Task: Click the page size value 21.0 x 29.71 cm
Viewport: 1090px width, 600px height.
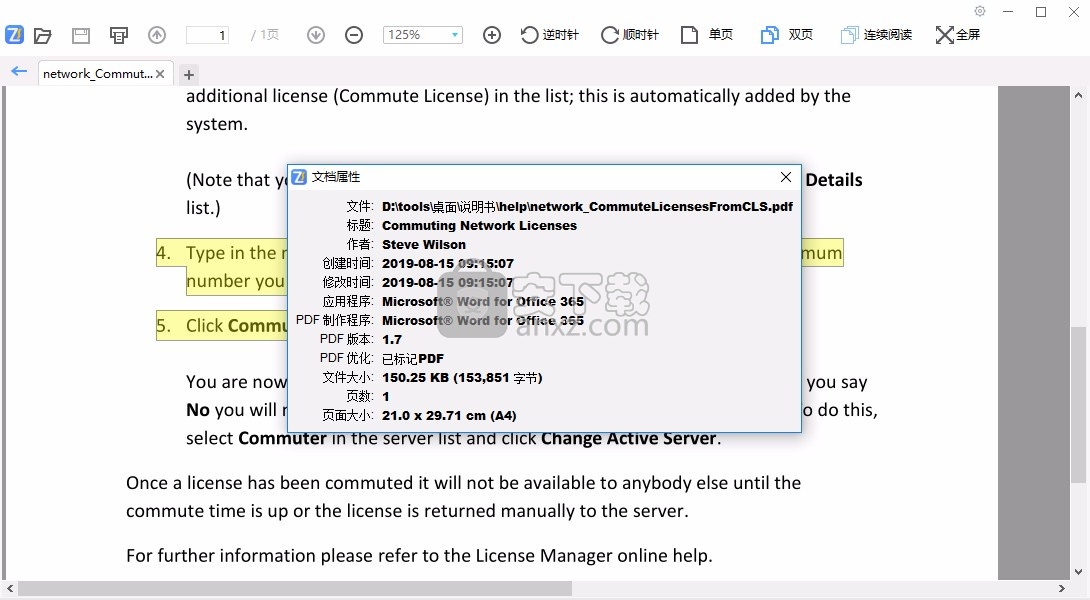Action: [x=449, y=416]
